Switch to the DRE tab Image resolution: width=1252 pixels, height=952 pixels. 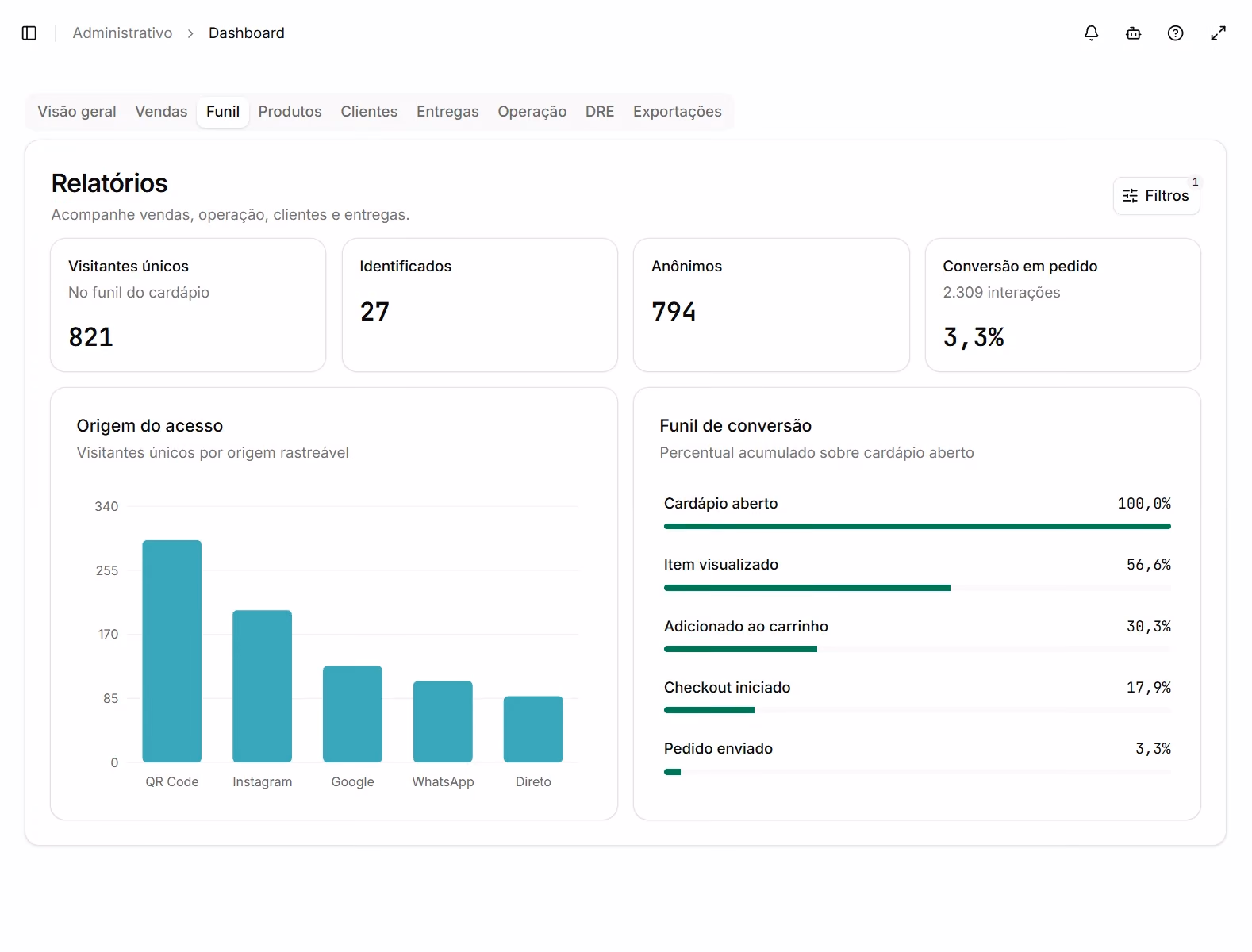click(x=600, y=112)
